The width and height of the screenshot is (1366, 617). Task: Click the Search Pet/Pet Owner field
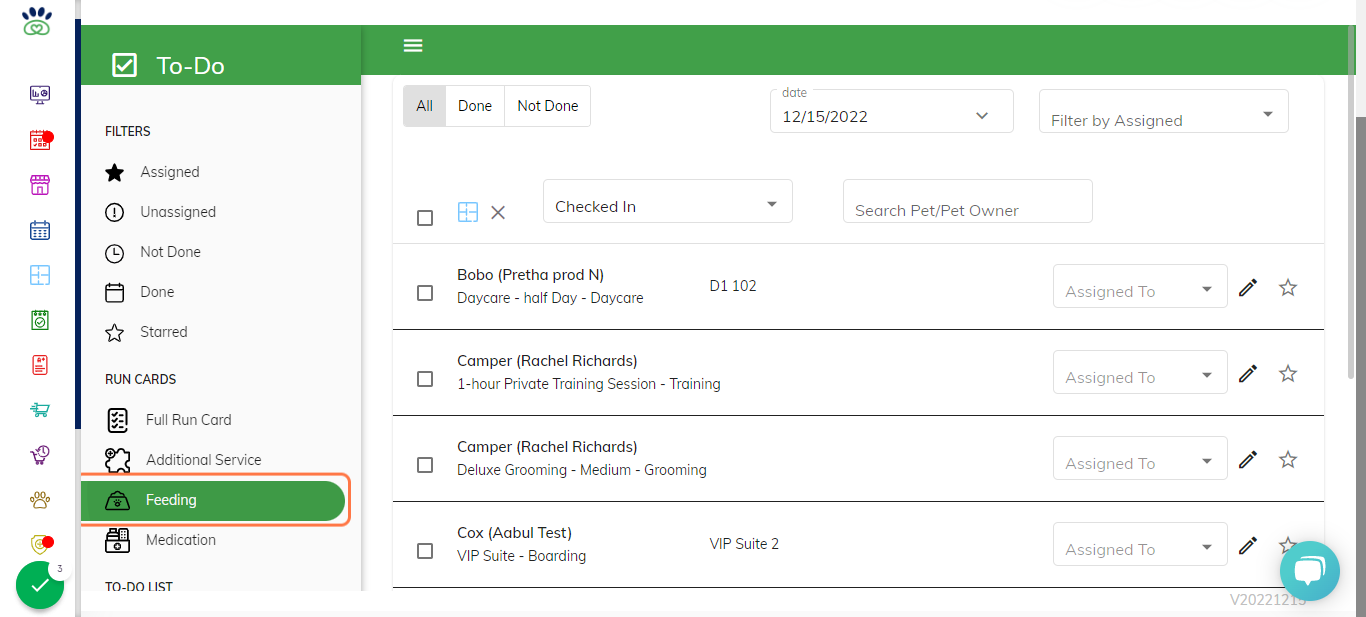point(968,201)
